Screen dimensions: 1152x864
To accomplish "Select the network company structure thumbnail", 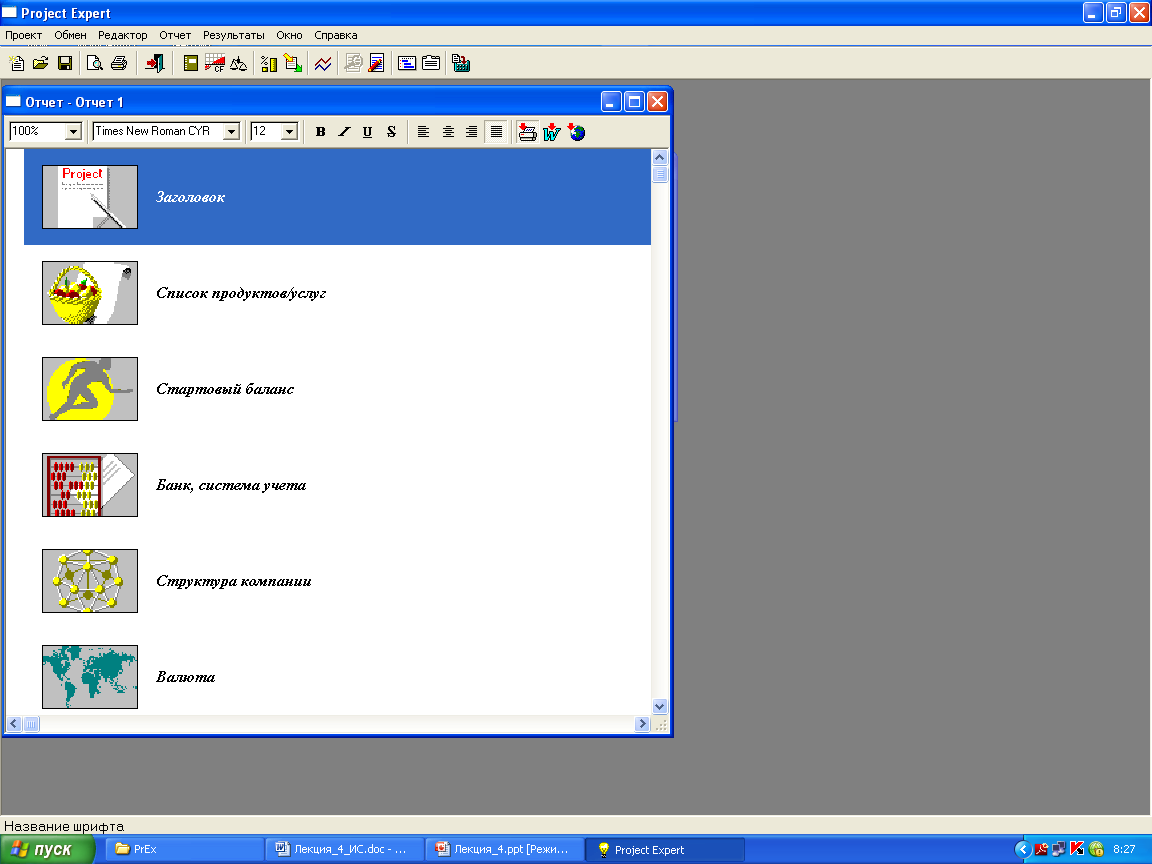I will (90, 581).
